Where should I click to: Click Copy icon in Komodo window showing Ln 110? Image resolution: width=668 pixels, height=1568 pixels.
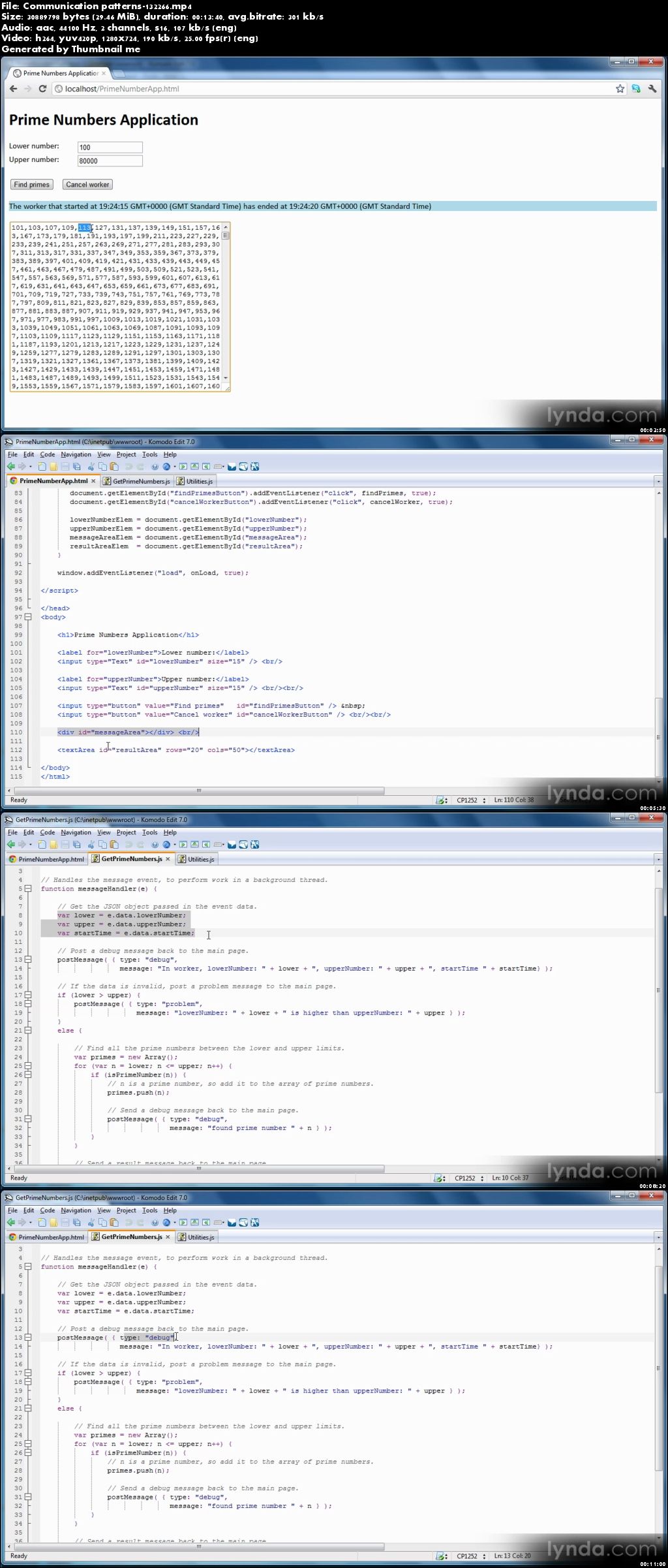click(x=102, y=466)
